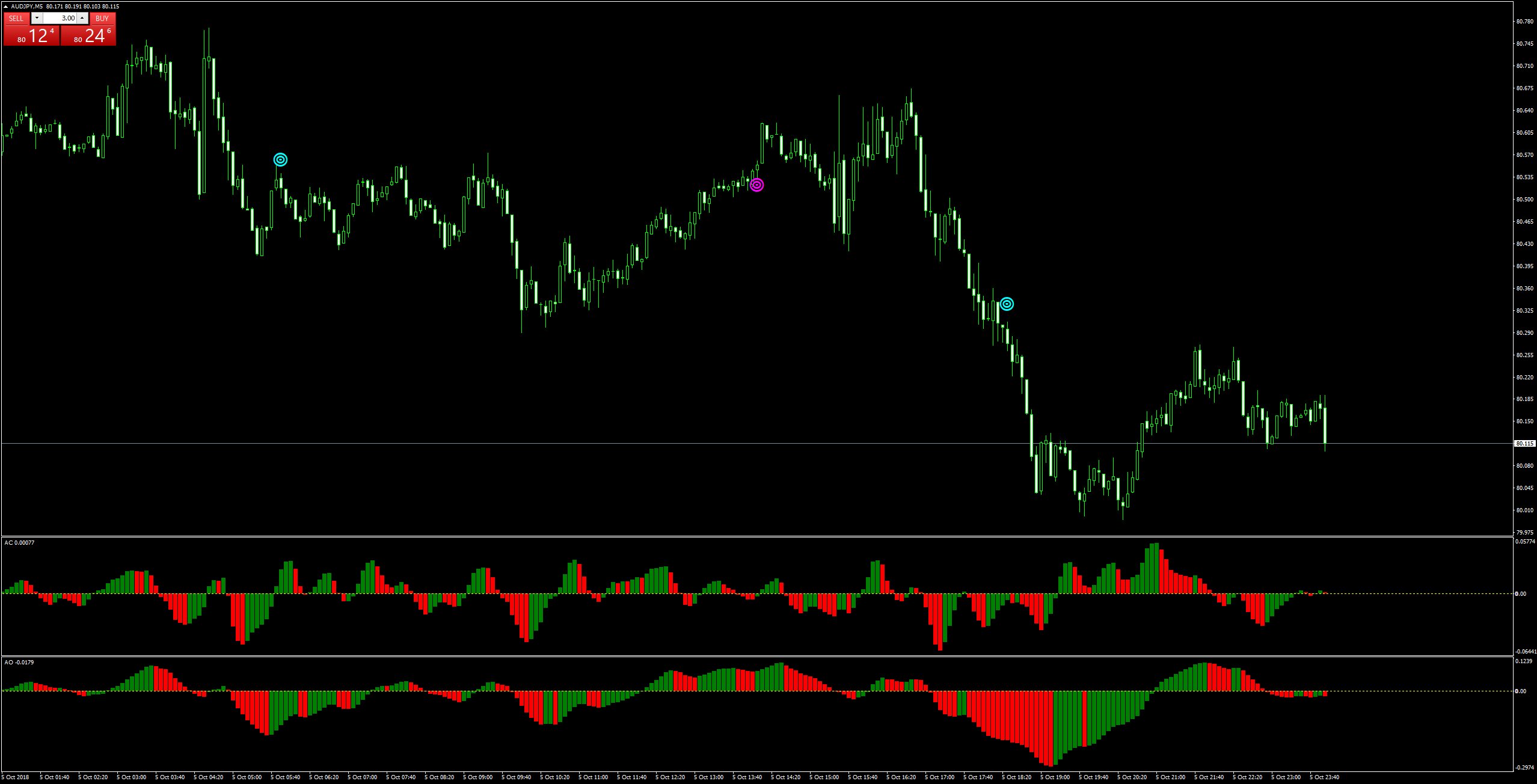Viewport: 1537px width, 784px height.
Task: Click the AC indicator label
Action: (19, 543)
